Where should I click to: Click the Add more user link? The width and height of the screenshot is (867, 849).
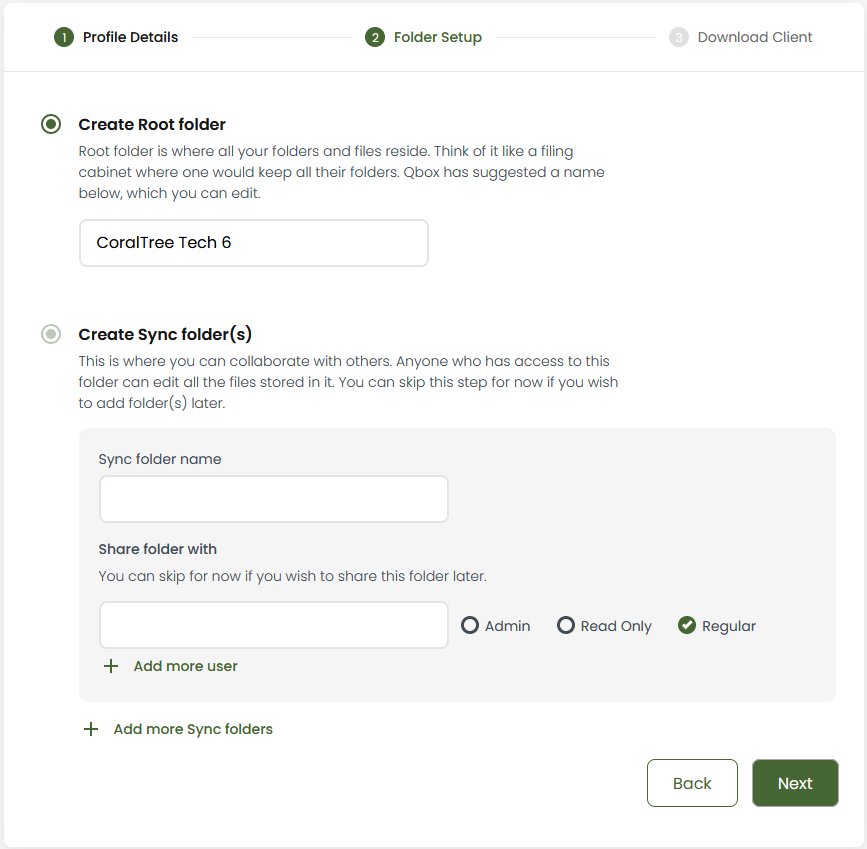click(x=185, y=666)
